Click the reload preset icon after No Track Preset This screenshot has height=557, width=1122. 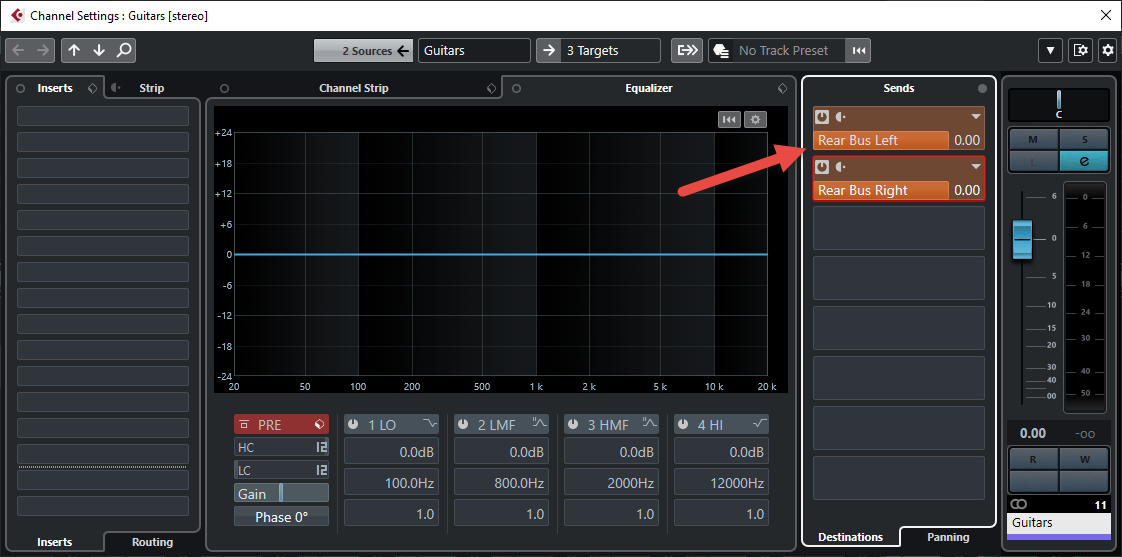tap(859, 51)
